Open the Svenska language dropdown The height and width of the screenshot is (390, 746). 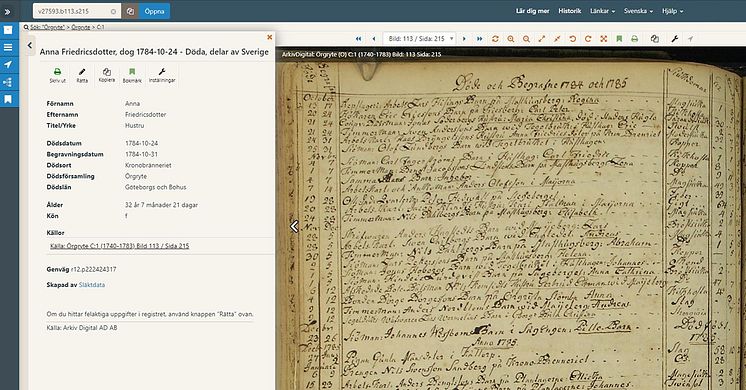pyautogui.click(x=638, y=11)
